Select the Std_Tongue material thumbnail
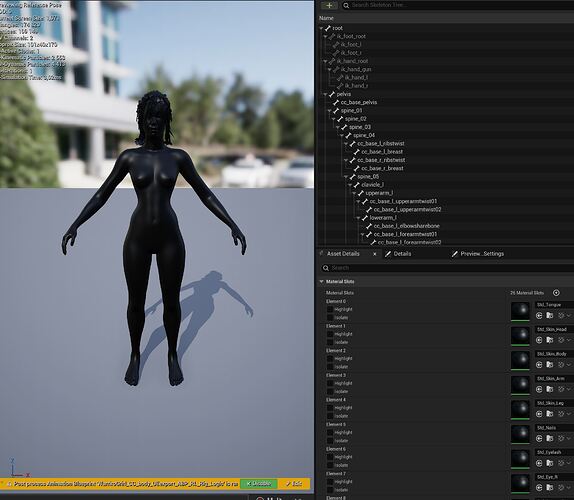Screen dimensions: 574x500 [x=520, y=311]
